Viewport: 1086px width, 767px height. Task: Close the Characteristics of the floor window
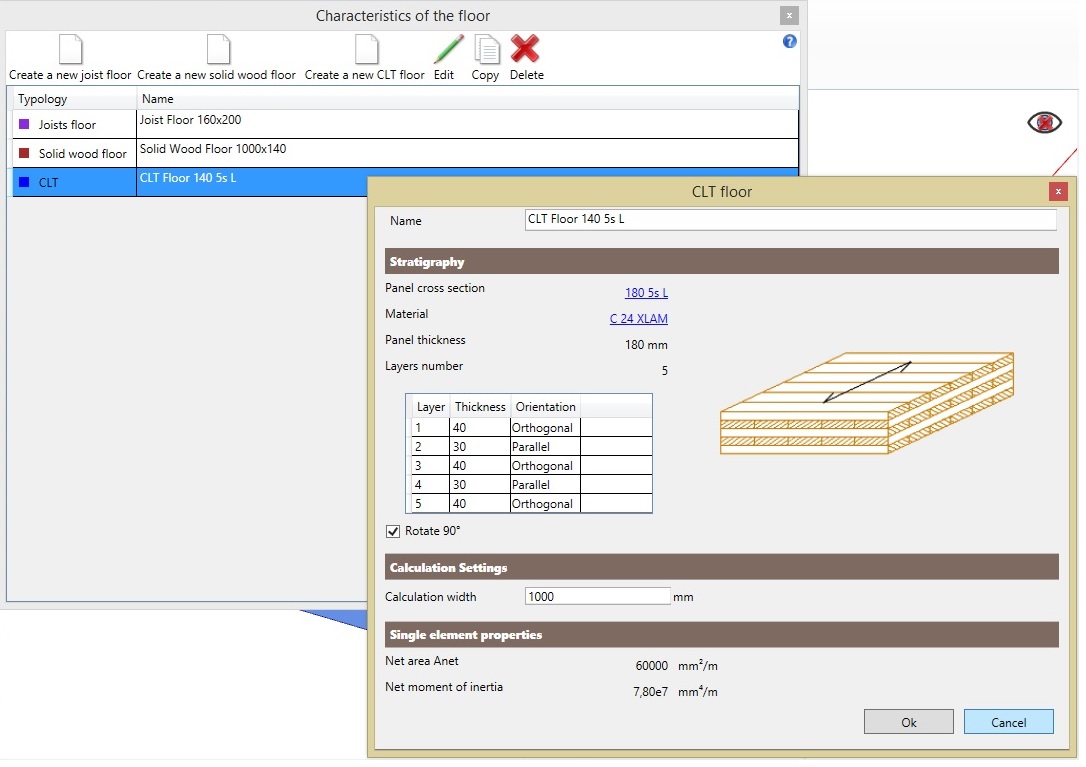(x=789, y=15)
